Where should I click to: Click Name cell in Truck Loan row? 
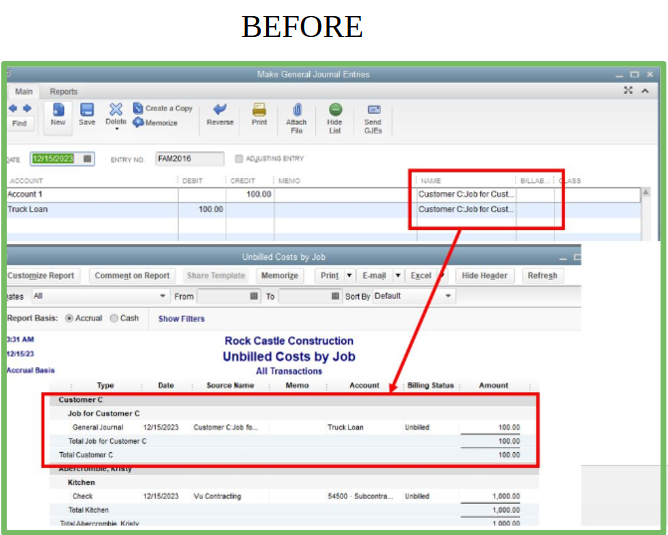466,210
